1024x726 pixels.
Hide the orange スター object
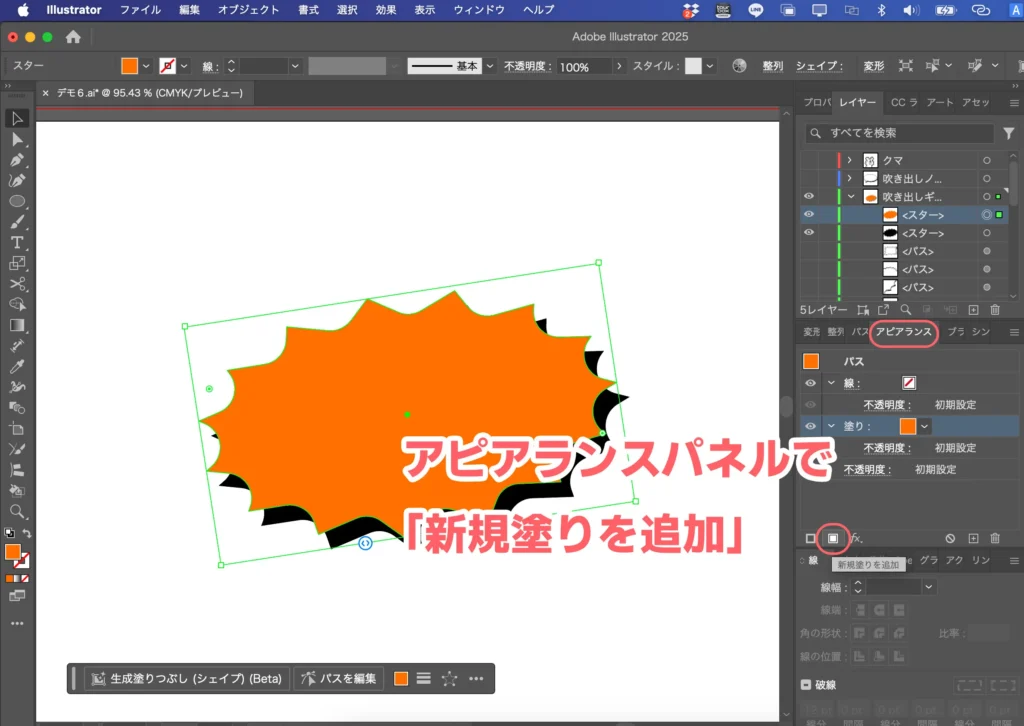click(x=809, y=214)
